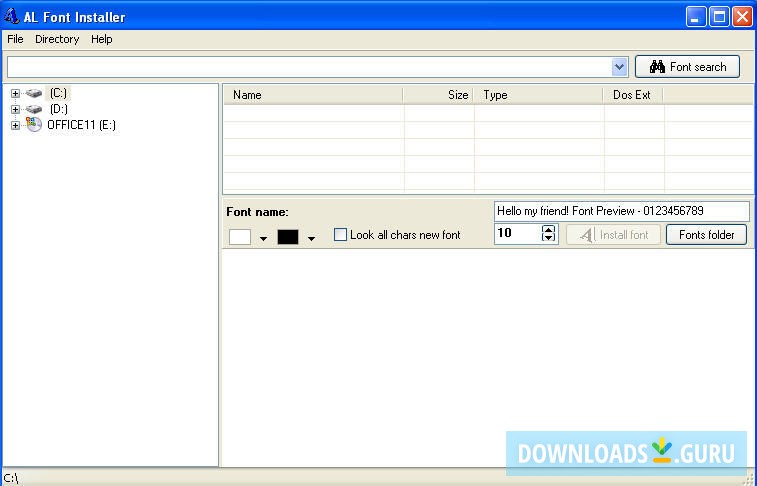Sort by the Name column header
The image size is (757, 486).
click(x=313, y=95)
